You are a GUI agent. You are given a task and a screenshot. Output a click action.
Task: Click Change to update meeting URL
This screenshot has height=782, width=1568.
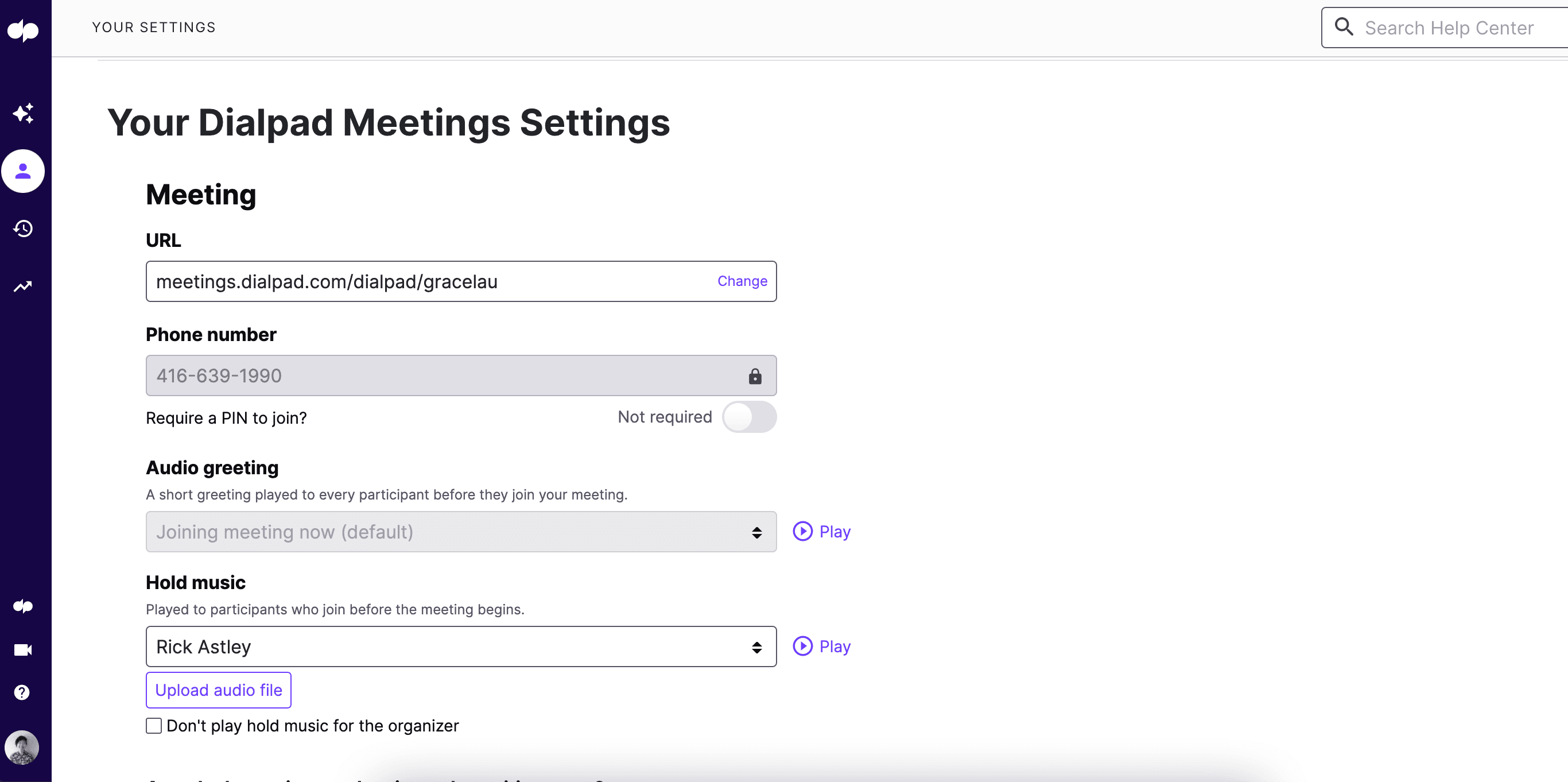pyautogui.click(x=742, y=281)
